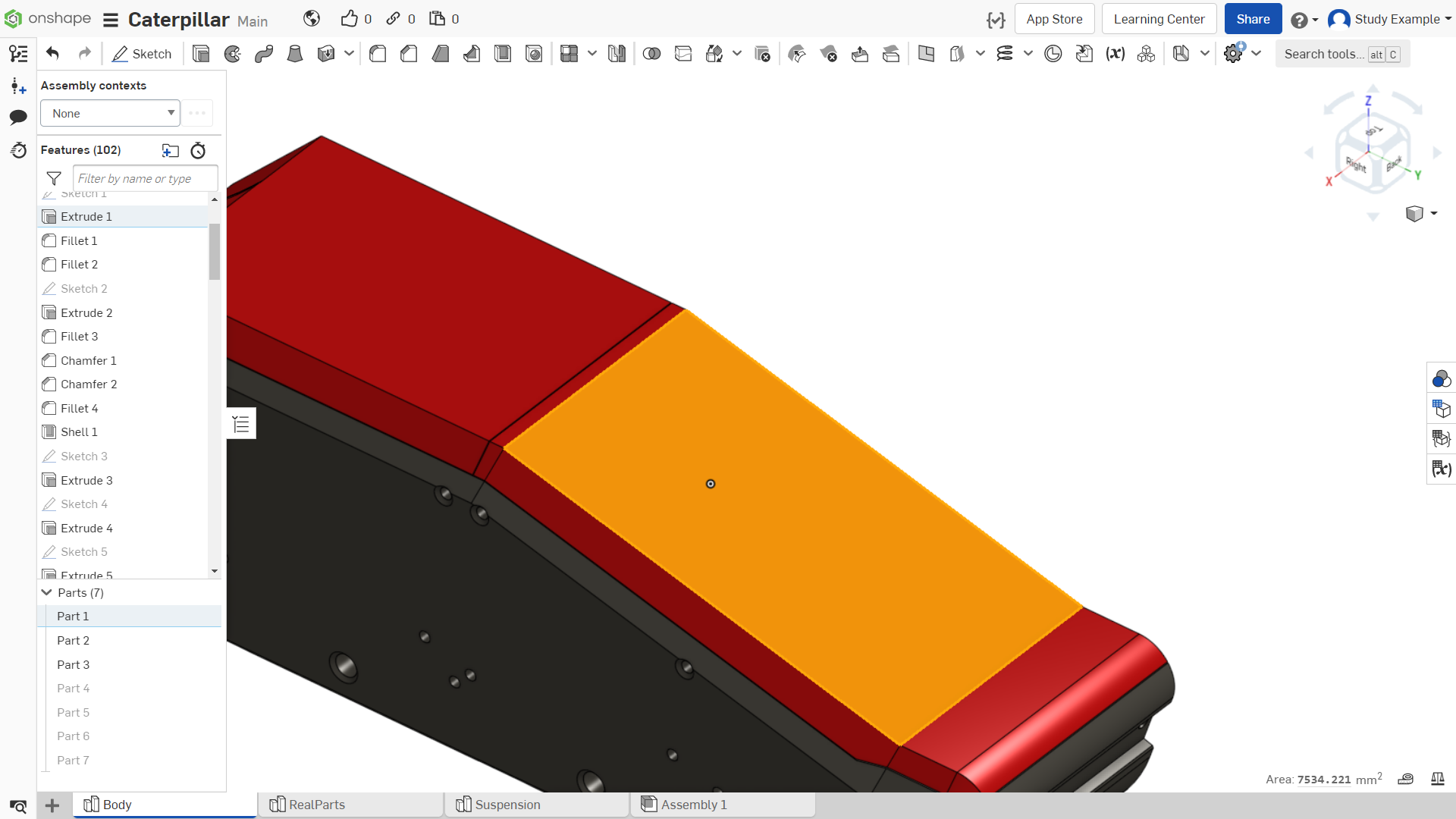Select the Loft tool

tap(295, 54)
